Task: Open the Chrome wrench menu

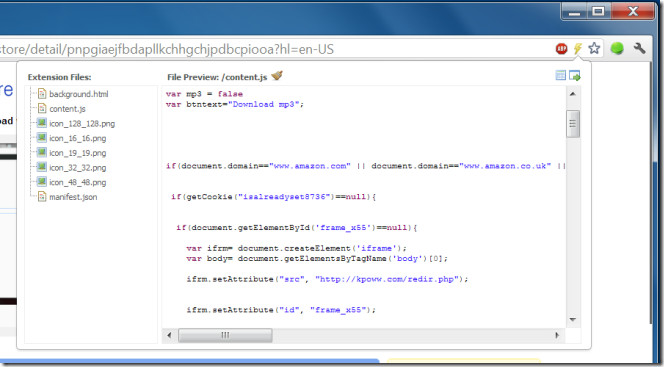Action: tap(639, 48)
